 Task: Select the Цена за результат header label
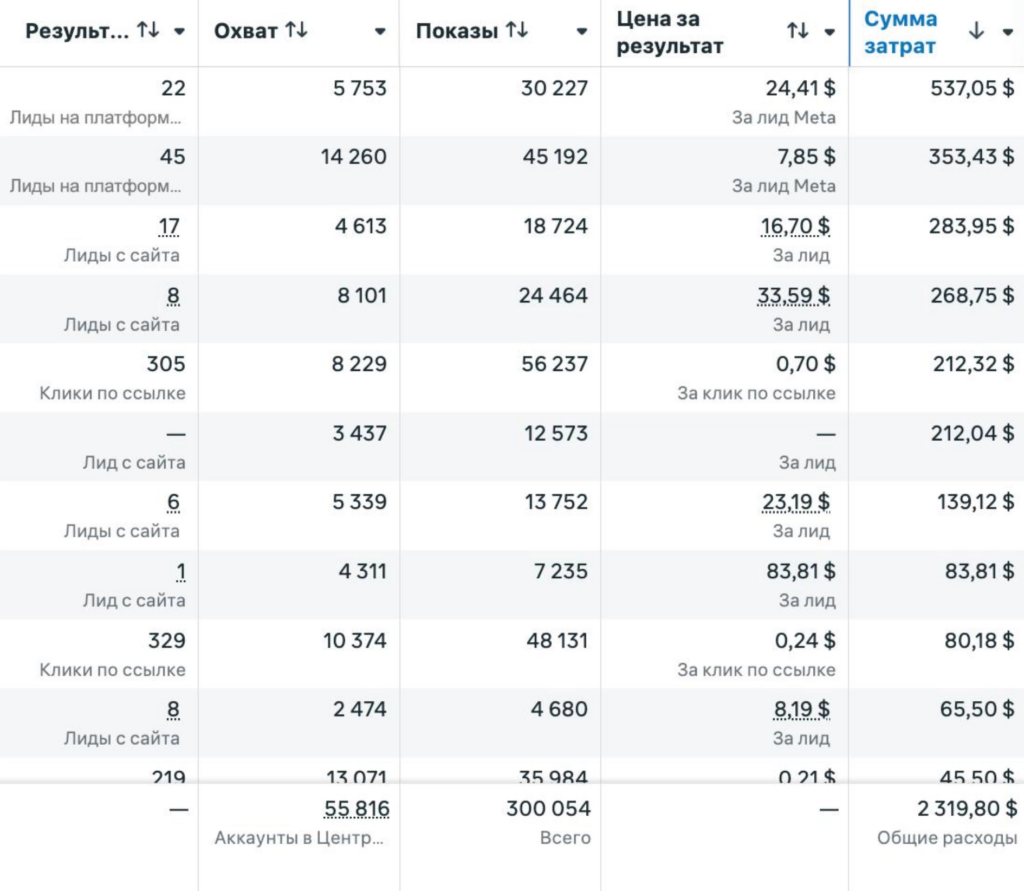pos(670,32)
